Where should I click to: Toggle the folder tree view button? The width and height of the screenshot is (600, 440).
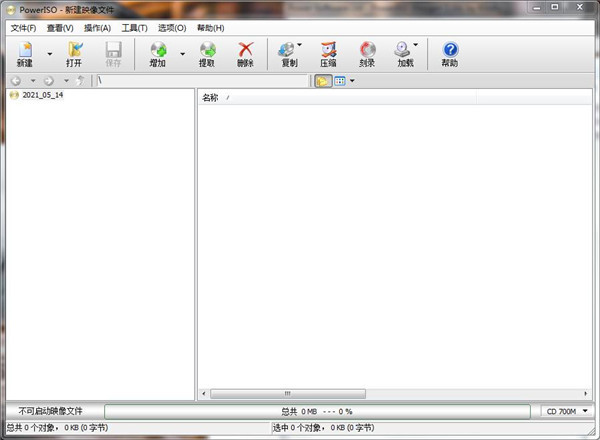(323, 81)
